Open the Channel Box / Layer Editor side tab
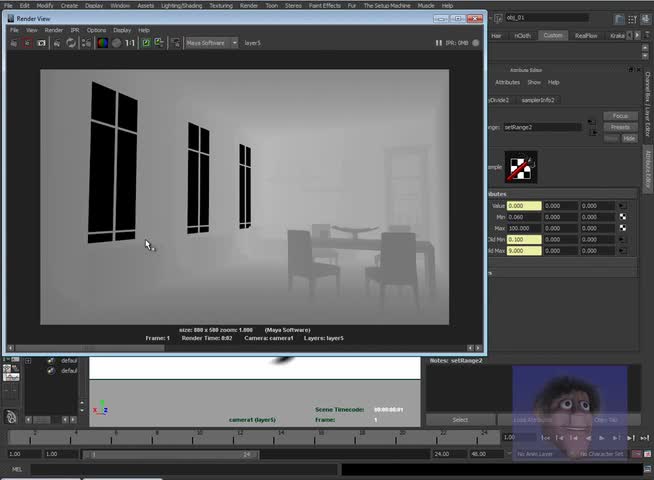 [x=648, y=104]
